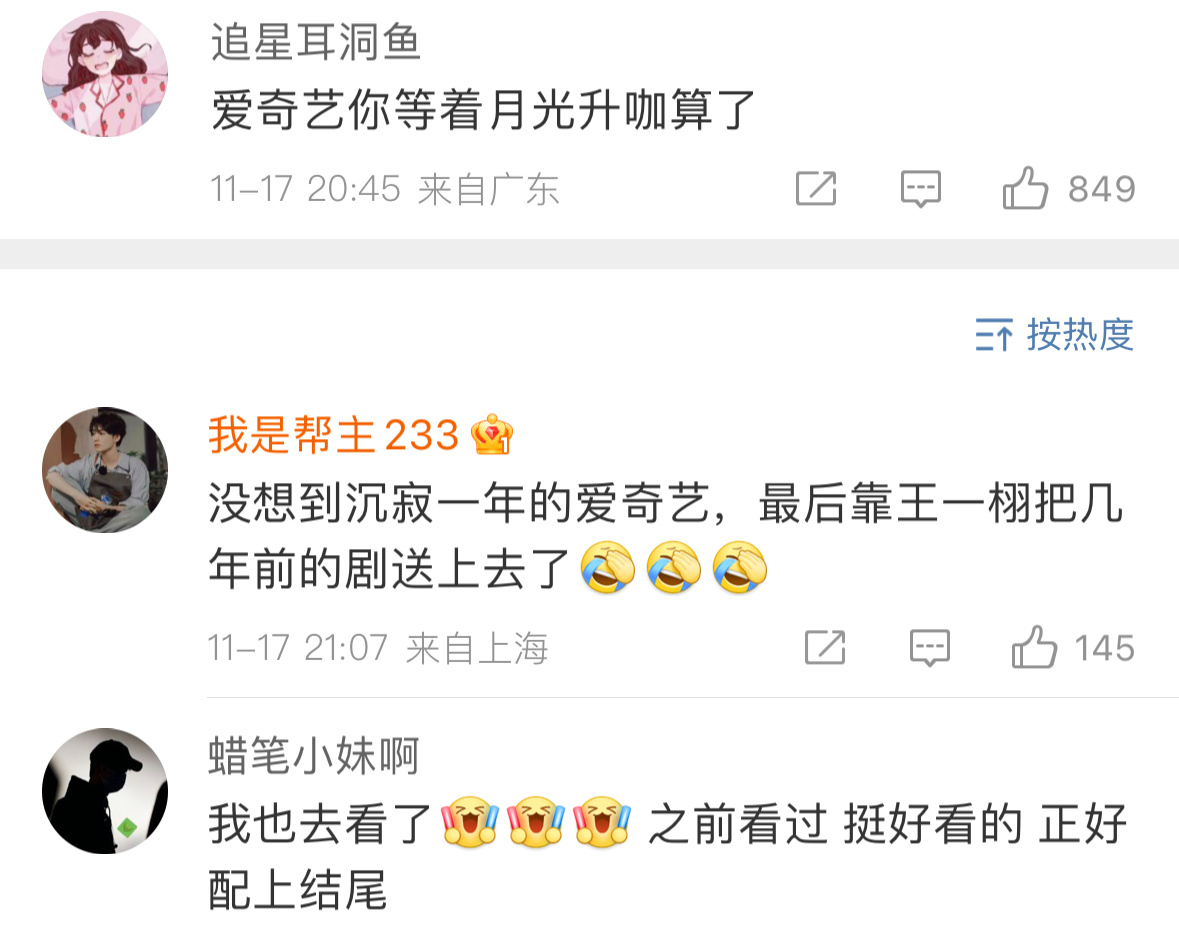View 我是帮主233's avatar photo

tap(105, 470)
